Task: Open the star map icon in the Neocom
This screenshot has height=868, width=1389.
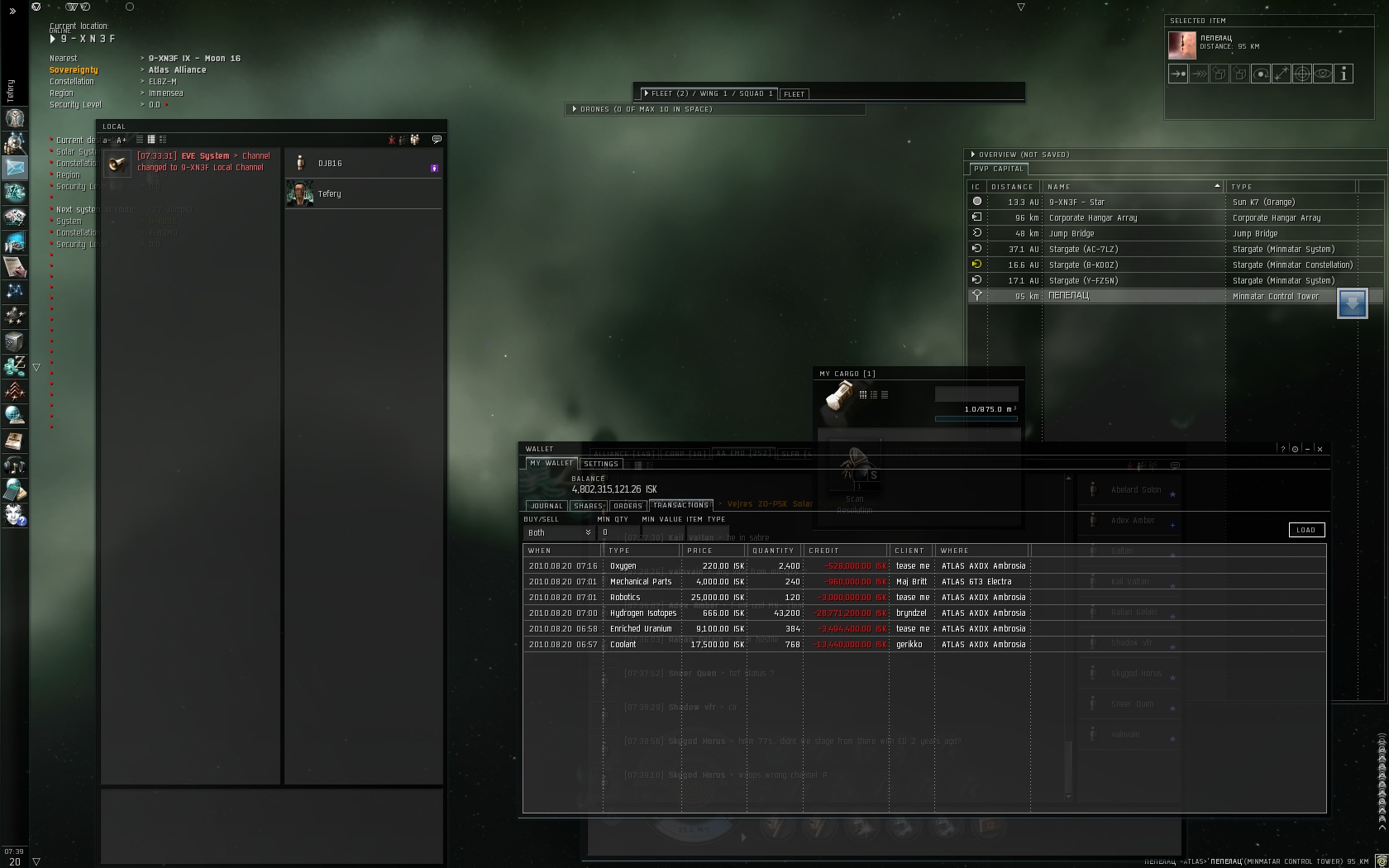Action: pos(14,292)
